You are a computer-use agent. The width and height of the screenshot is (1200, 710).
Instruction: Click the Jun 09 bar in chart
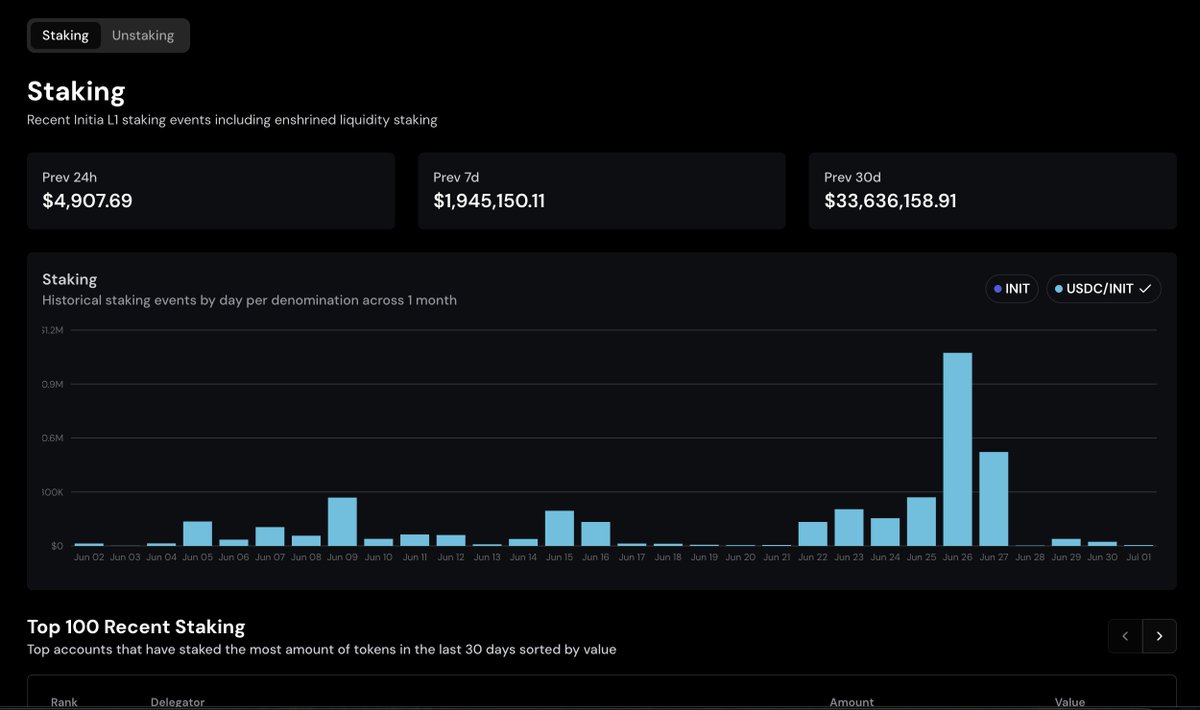click(x=342, y=522)
